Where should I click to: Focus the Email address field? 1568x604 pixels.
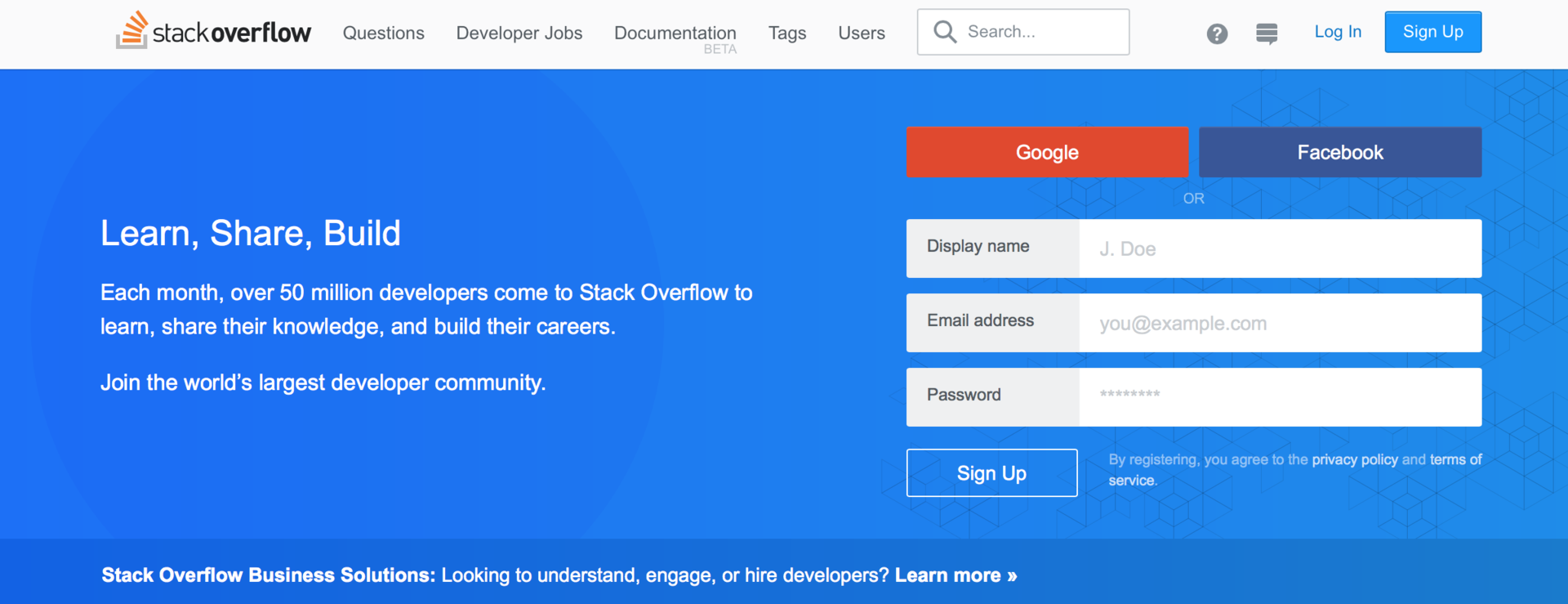[1281, 323]
